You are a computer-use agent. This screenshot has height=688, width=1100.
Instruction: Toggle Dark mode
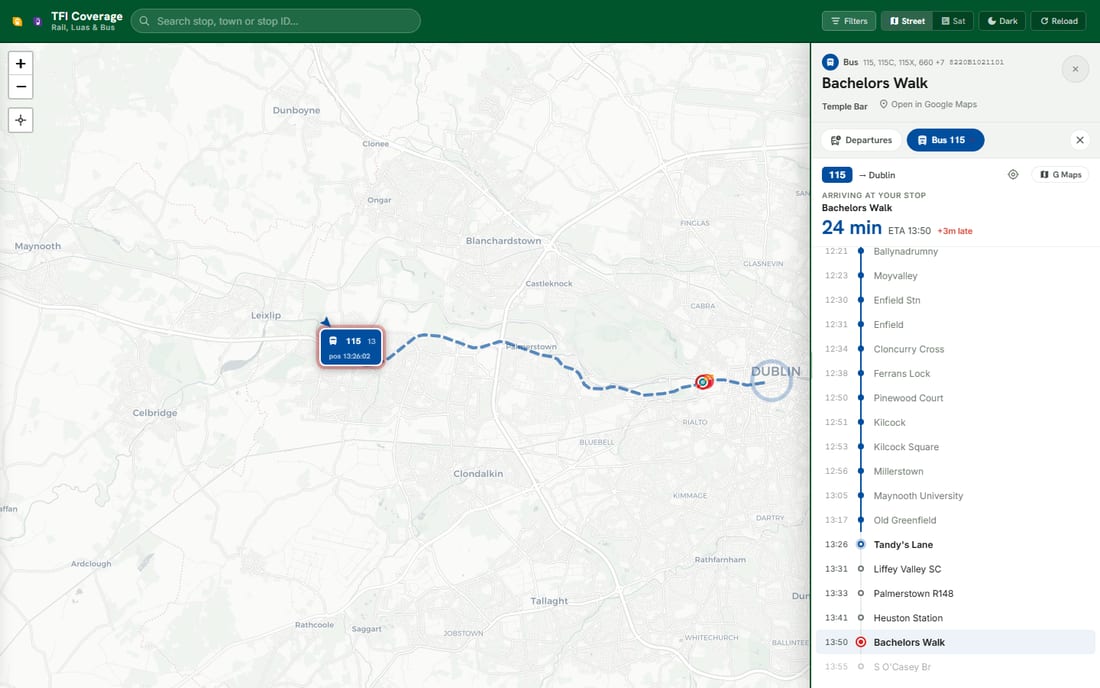(x=1002, y=21)
